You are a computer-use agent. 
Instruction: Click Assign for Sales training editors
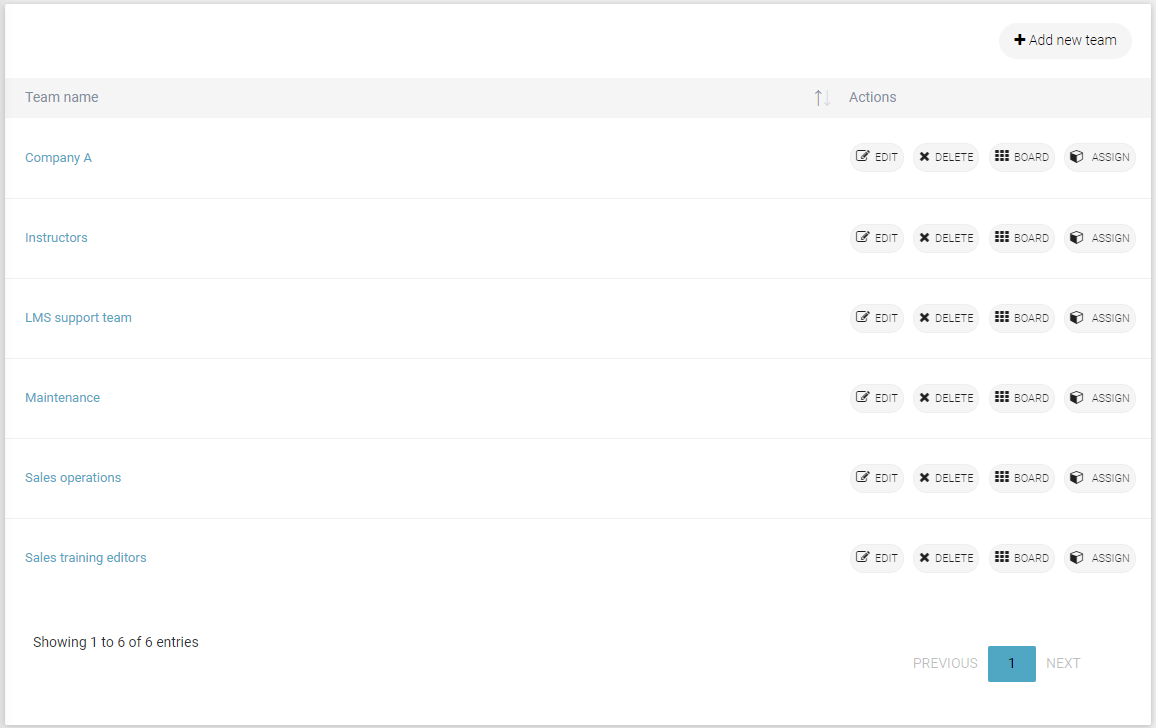(x=1099, y=558)
